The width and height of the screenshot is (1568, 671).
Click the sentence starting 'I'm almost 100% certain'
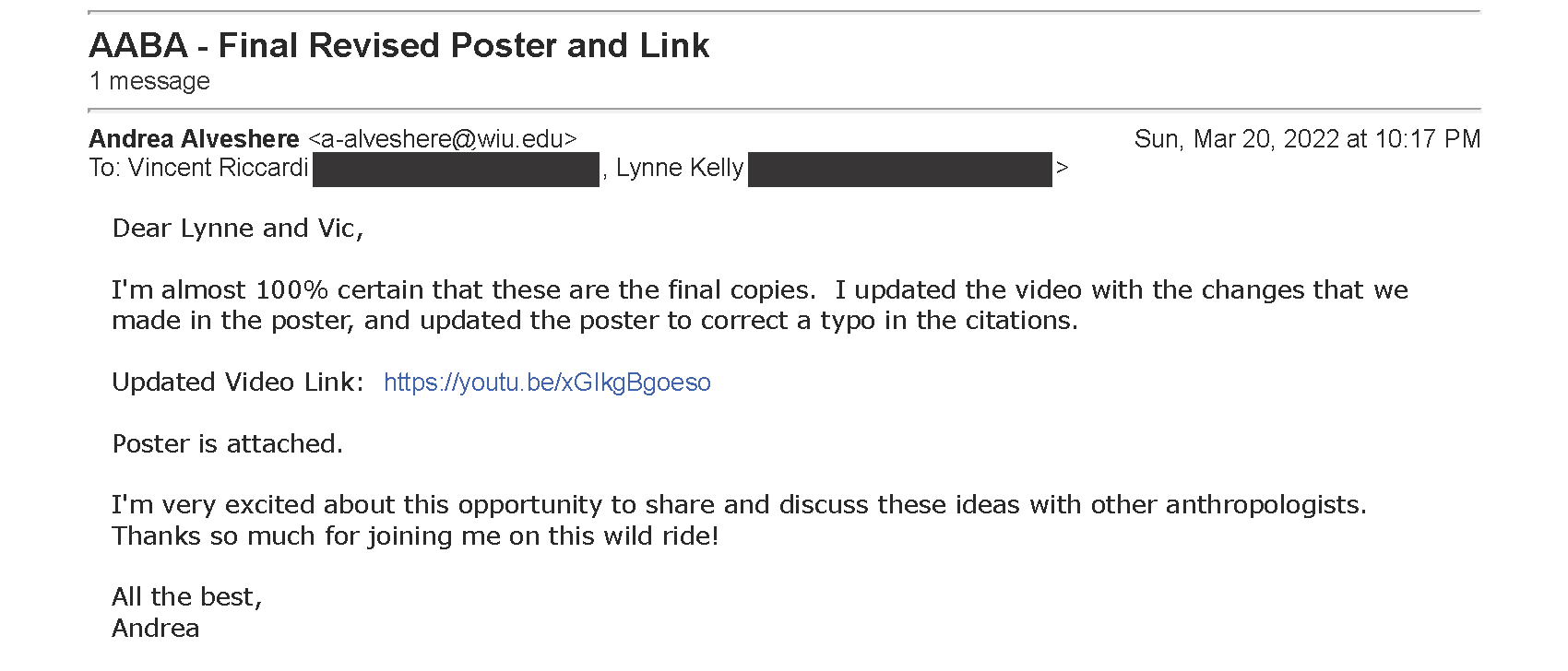pyautogui.click(x=464, y=290)
